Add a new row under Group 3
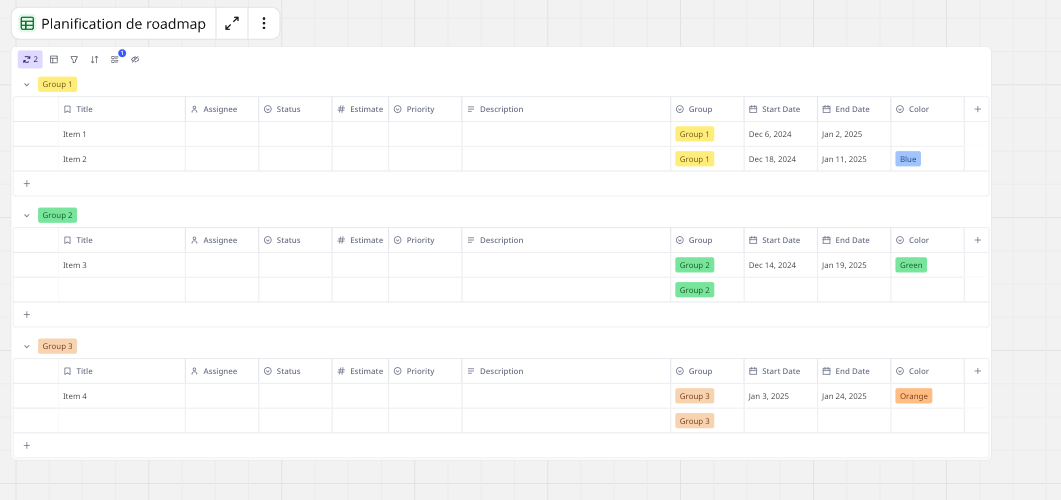Image resolution: width=1061 pixels, height=500 pixels. (x=27, y=445)
